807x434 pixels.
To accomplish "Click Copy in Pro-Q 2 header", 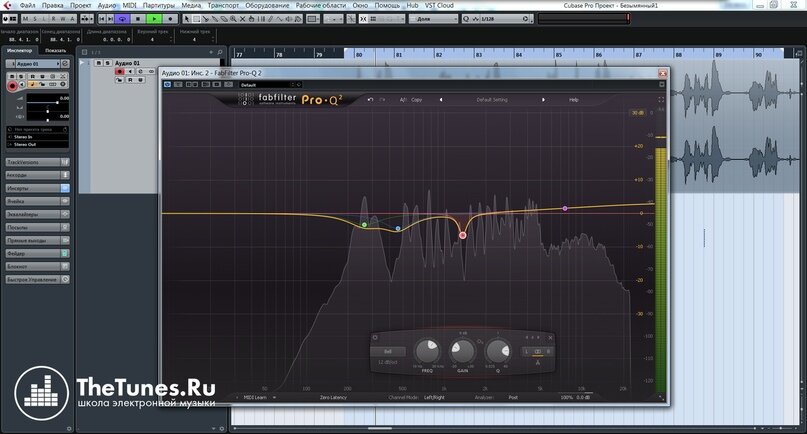I will click(416, 100).
